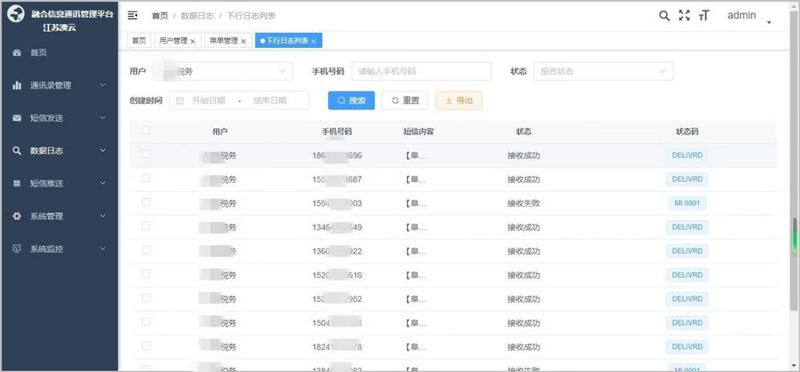The image size is (800, 372).
Task: Click the platform globe logo icon
Action: 16,14
